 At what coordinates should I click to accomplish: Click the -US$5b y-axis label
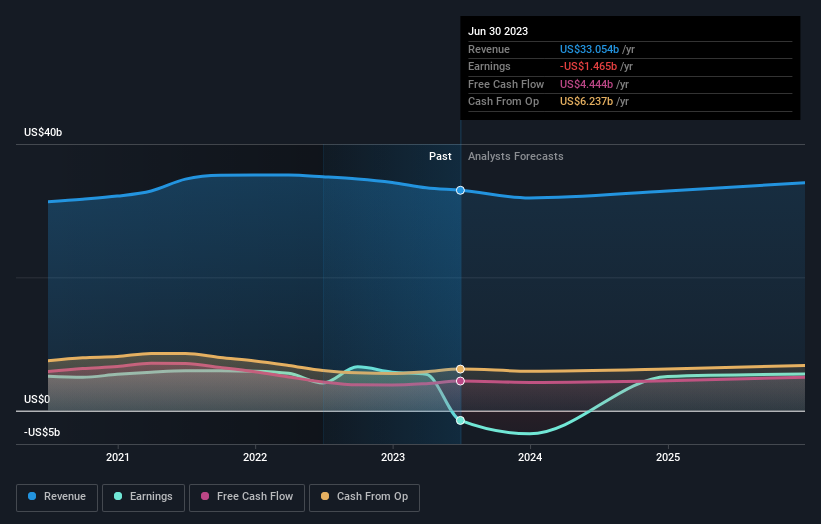point(42,432)
